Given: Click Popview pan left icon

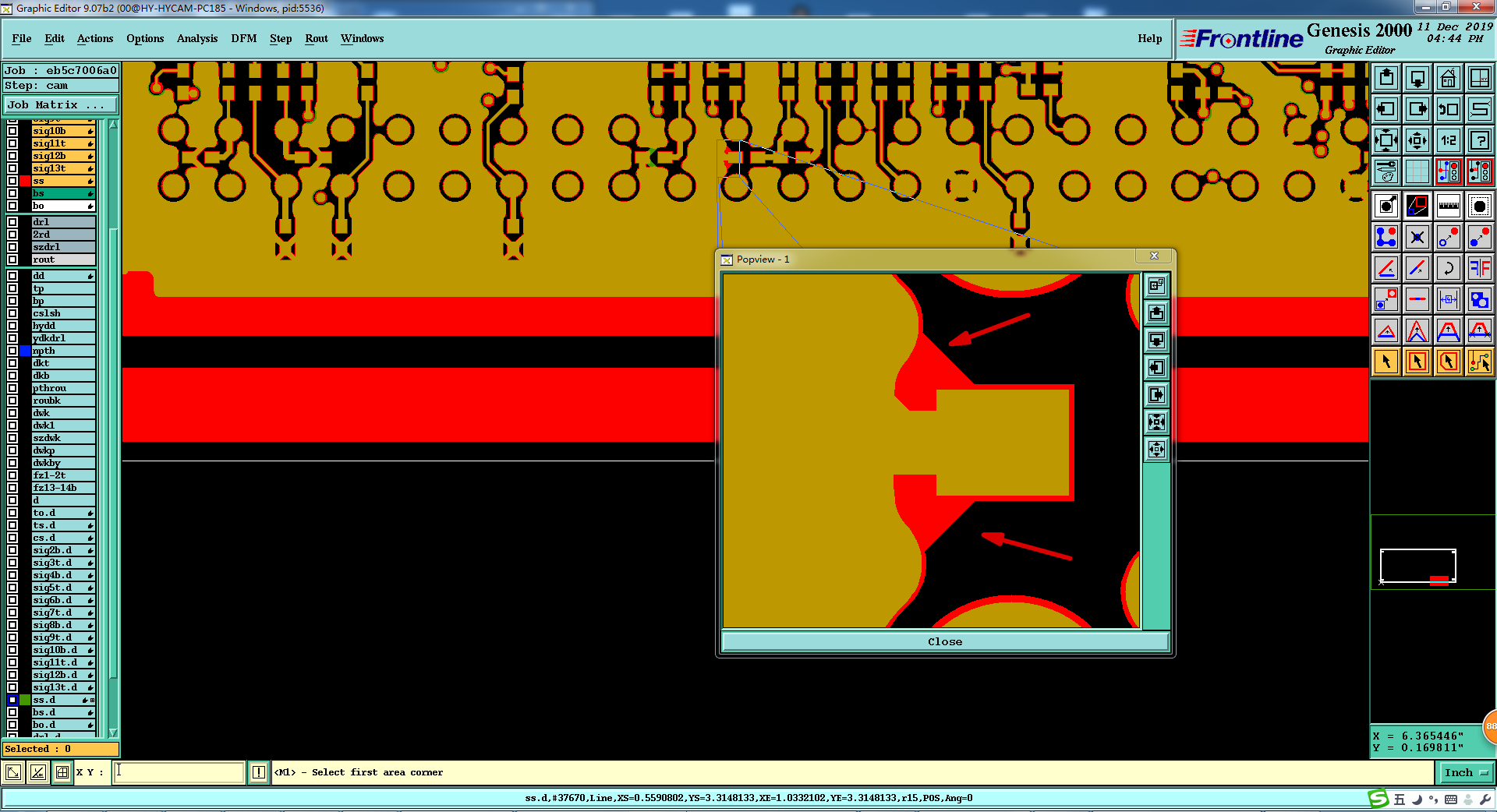Looking at the screenshot, I should pos(1156,367).
